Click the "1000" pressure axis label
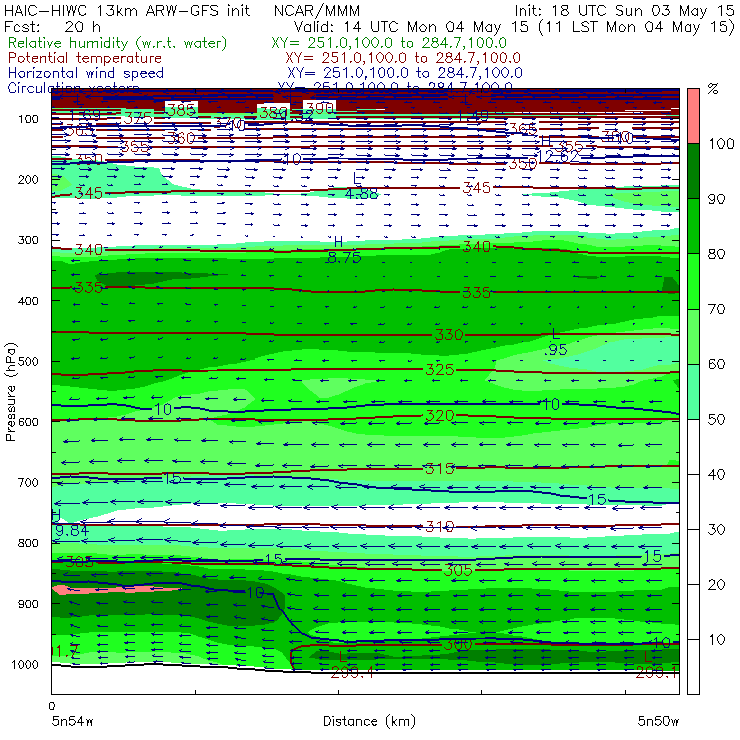Screen dimensions: 740x740 [x=25, y=664]
